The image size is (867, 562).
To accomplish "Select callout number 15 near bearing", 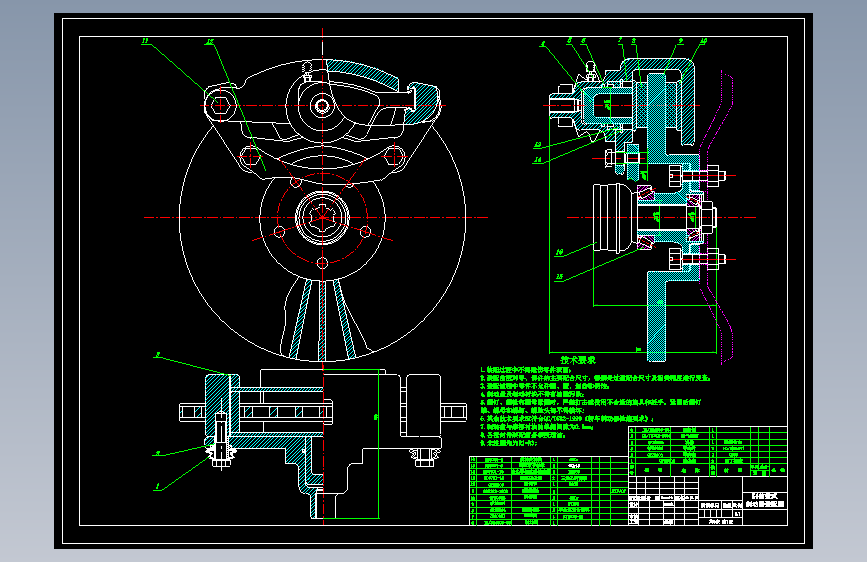I will point(559,277).
